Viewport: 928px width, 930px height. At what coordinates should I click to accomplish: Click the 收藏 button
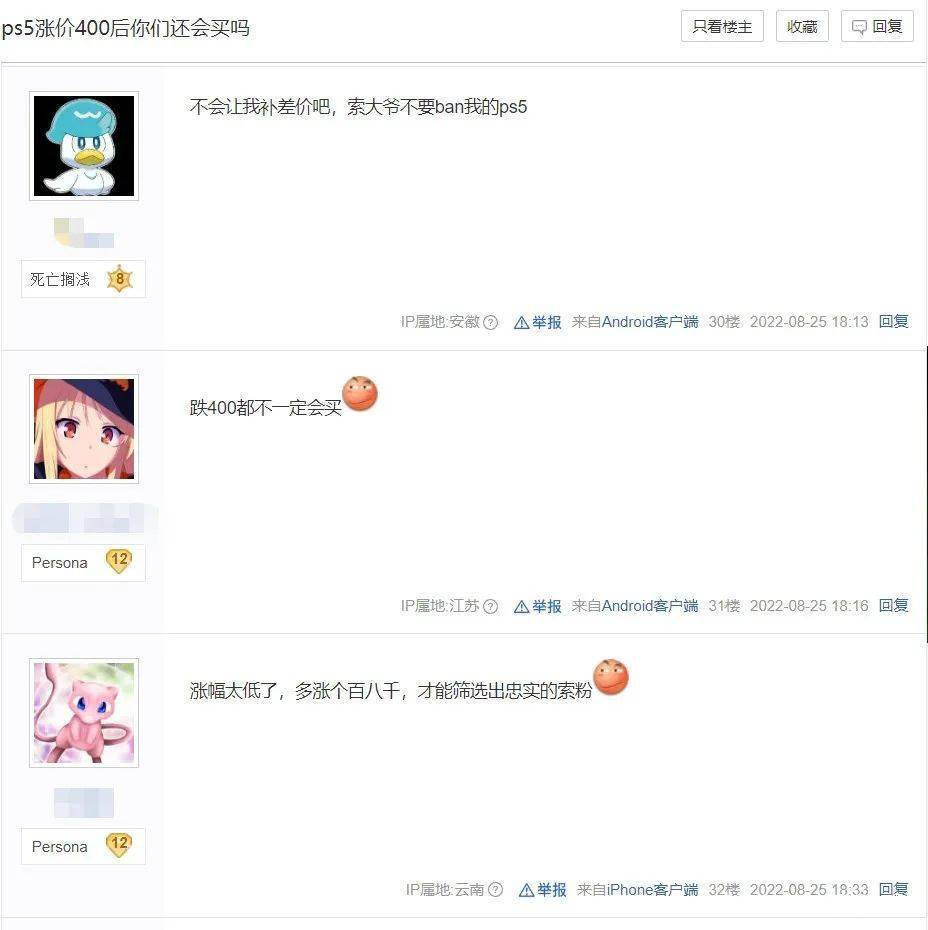802,27
